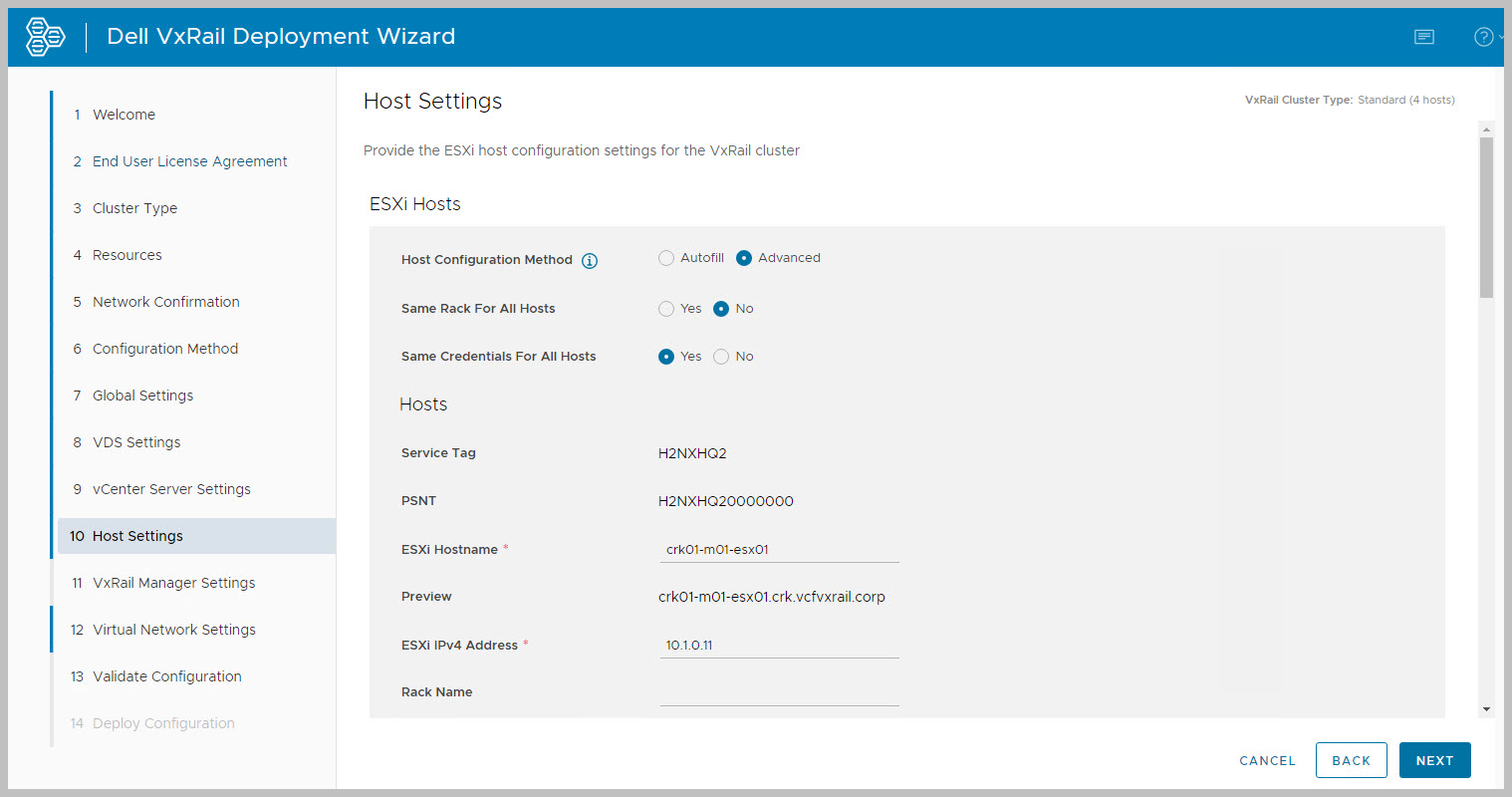
Task: Navigate to VxRail Manager Settings step
Action: (173, 583)
